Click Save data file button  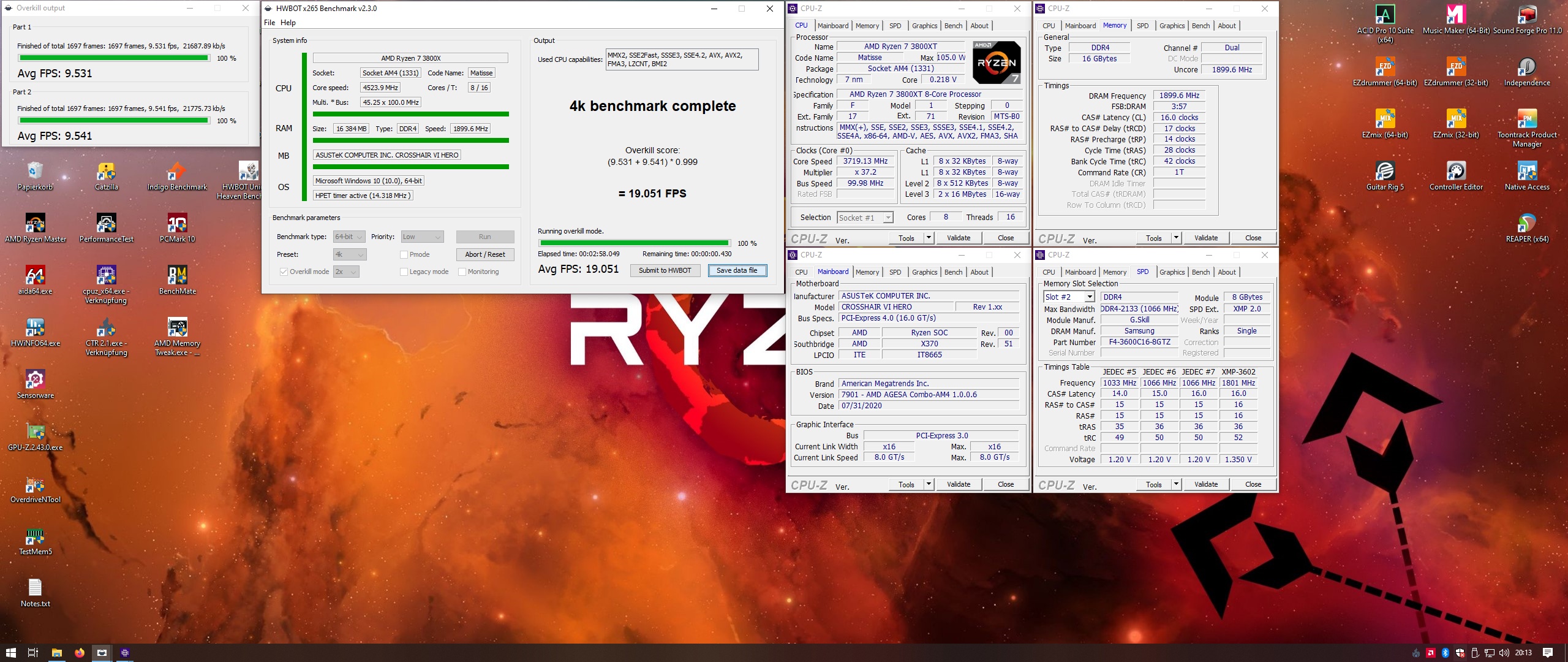737,270
